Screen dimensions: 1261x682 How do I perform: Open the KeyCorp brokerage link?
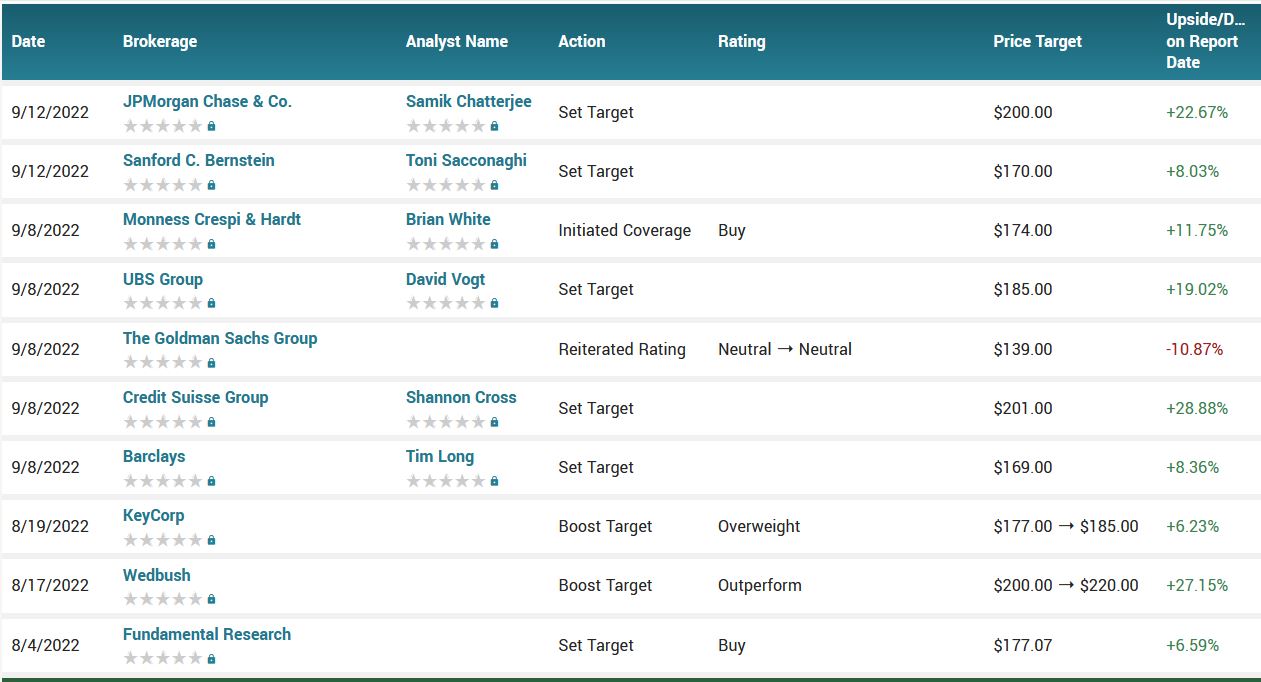click(x=153, y=515)
